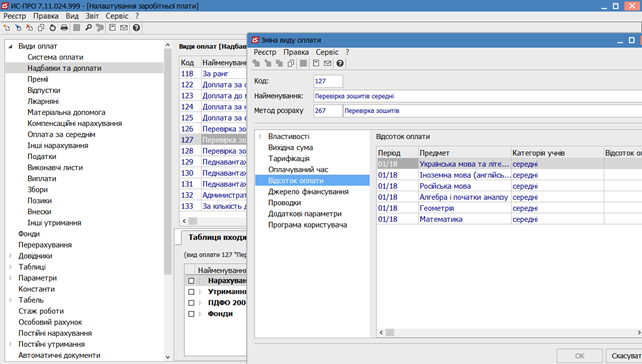This screenshot has height=364, width=642.
Task: Select Джерело фінансування in dialog tree
Action: click(x=308, y=192)
